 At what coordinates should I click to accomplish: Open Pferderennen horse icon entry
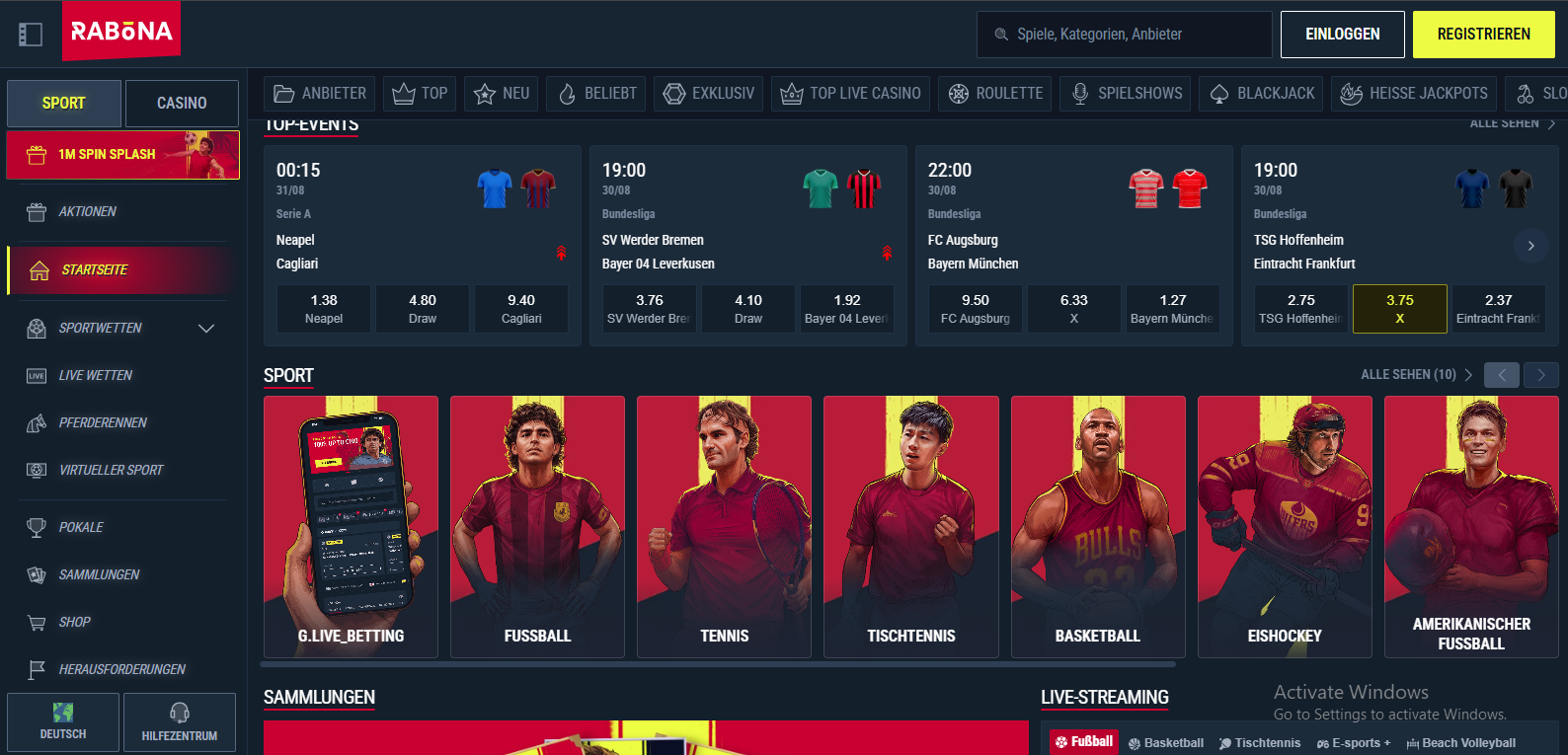[37, 423]
